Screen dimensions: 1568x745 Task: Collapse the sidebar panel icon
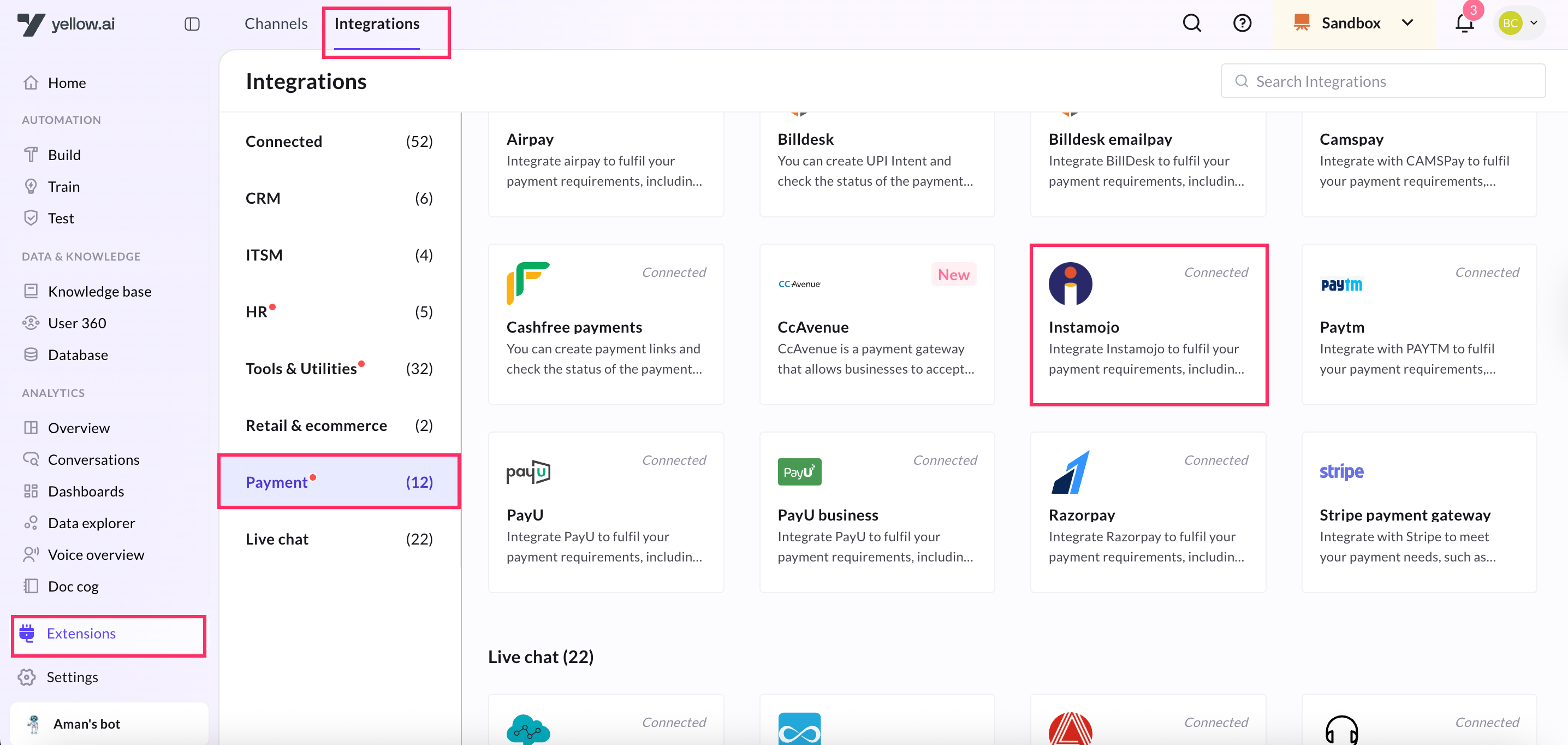[192, 23]
